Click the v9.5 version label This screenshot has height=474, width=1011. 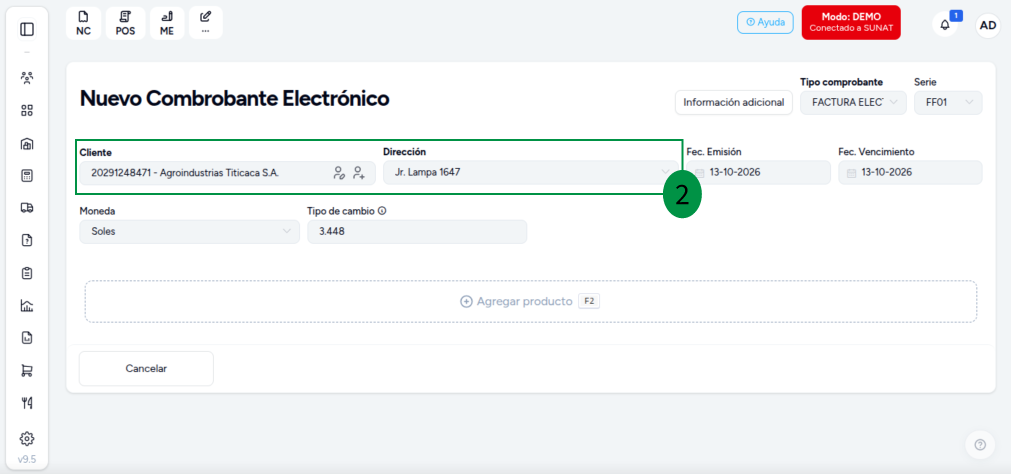26,460
